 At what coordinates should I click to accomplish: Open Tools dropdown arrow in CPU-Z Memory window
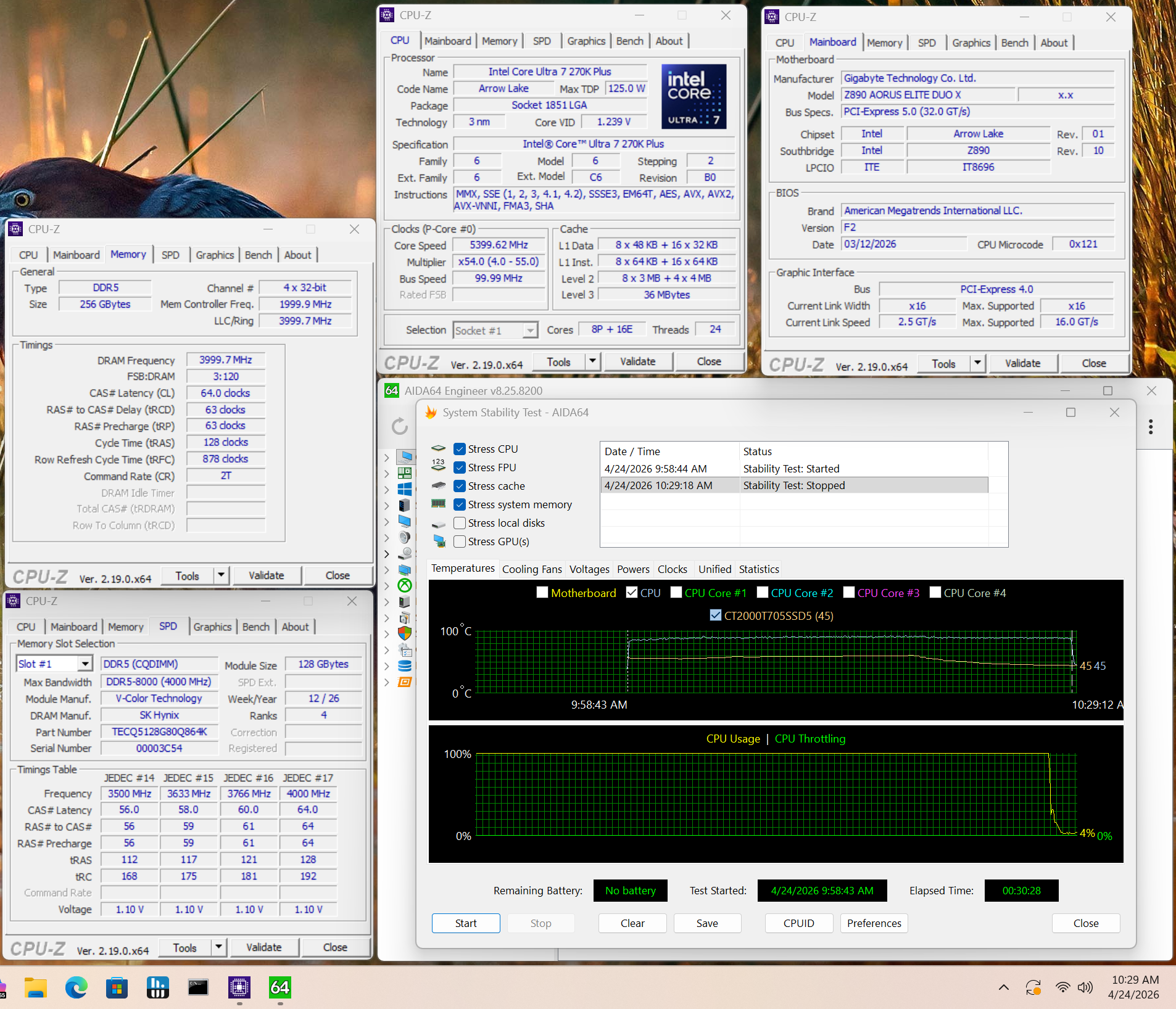click(x=222, y=575)
